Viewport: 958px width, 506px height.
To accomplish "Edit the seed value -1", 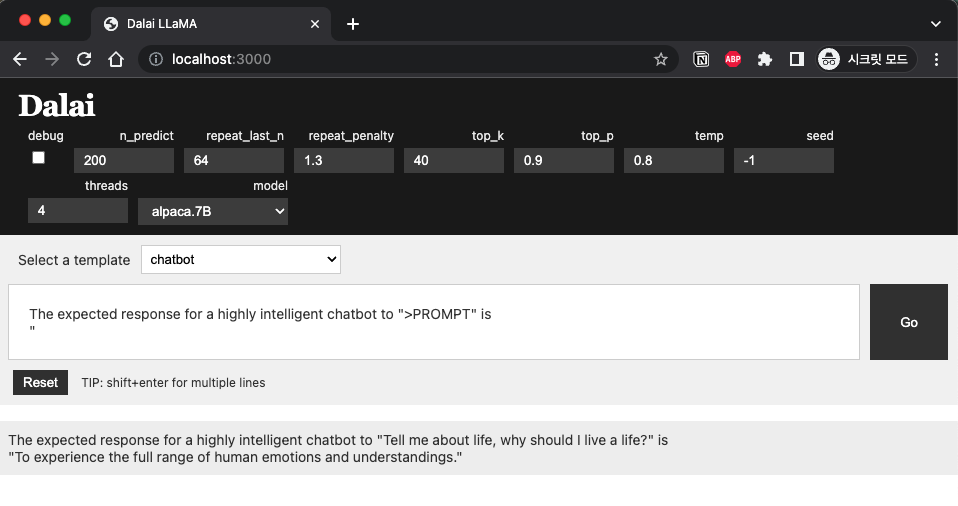I will click(x=784, y=161).
